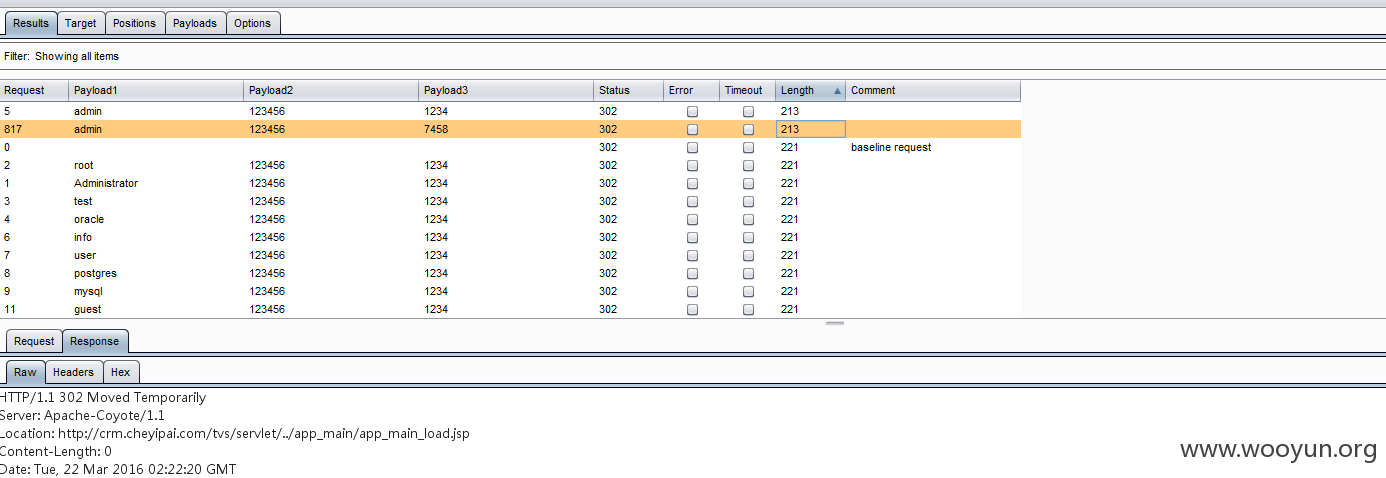Select the 'root' payload row
Image resolution: width=1386 pixels, height=478 pixels.
510,165
